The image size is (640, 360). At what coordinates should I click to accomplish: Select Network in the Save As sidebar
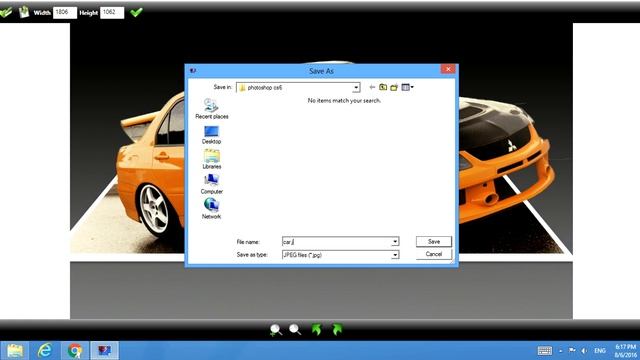tap(211, 209)
